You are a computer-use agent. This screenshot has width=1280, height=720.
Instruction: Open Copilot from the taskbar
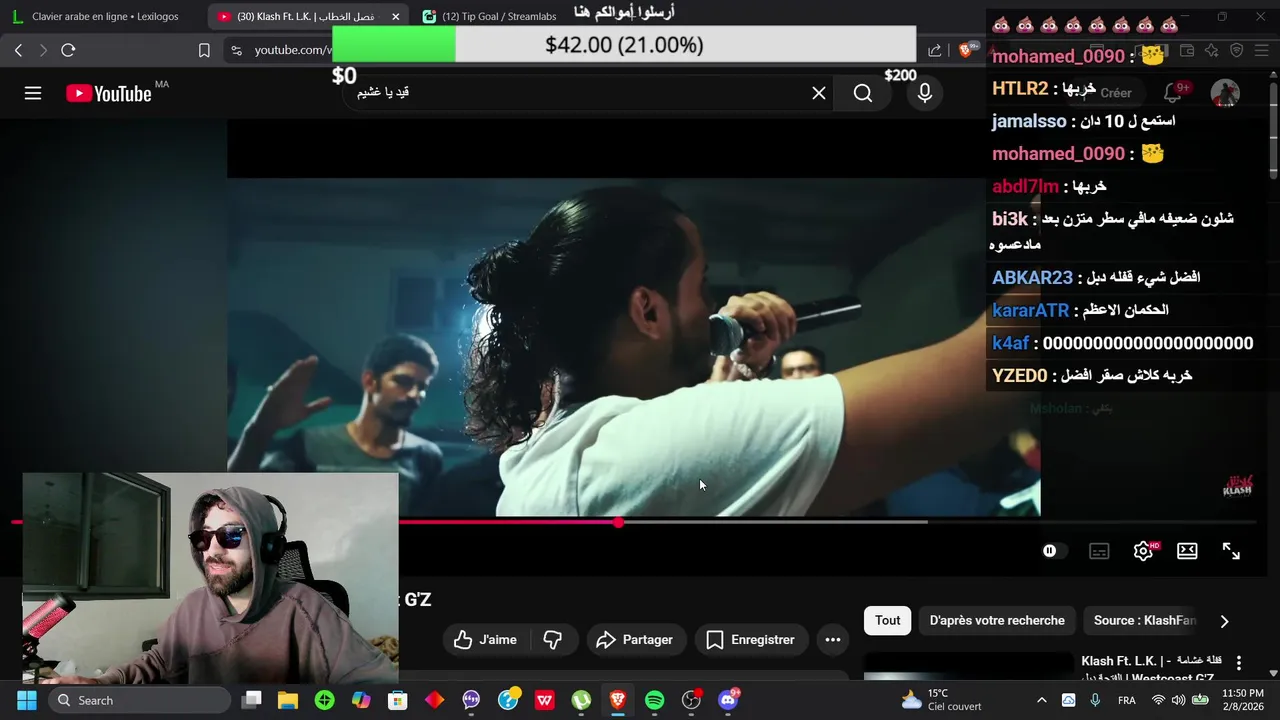(x=361, y=700)
